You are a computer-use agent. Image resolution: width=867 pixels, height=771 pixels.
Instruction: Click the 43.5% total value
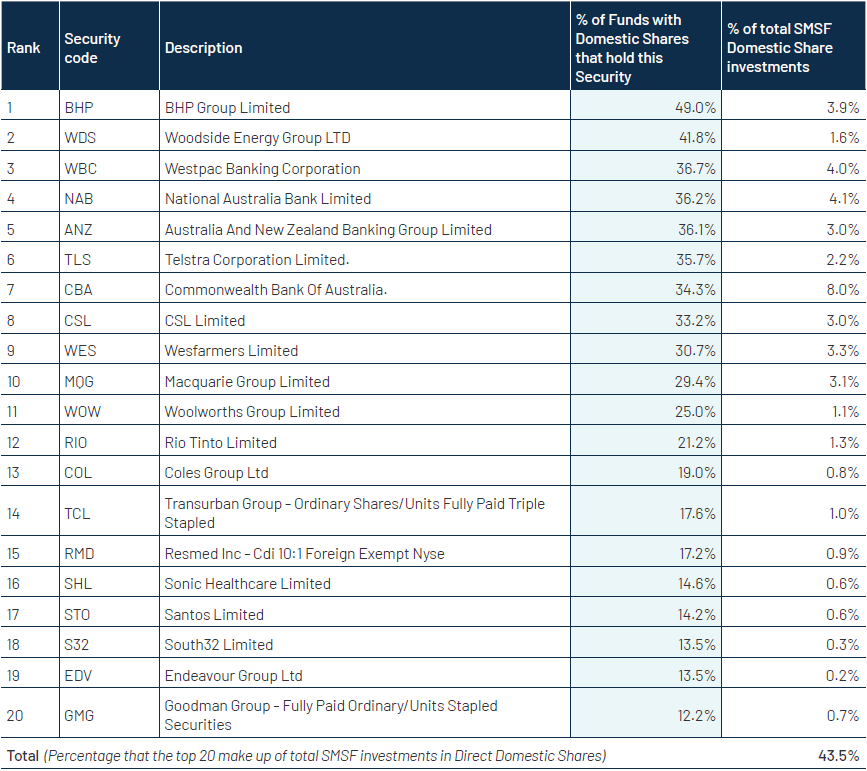(840, 756)
